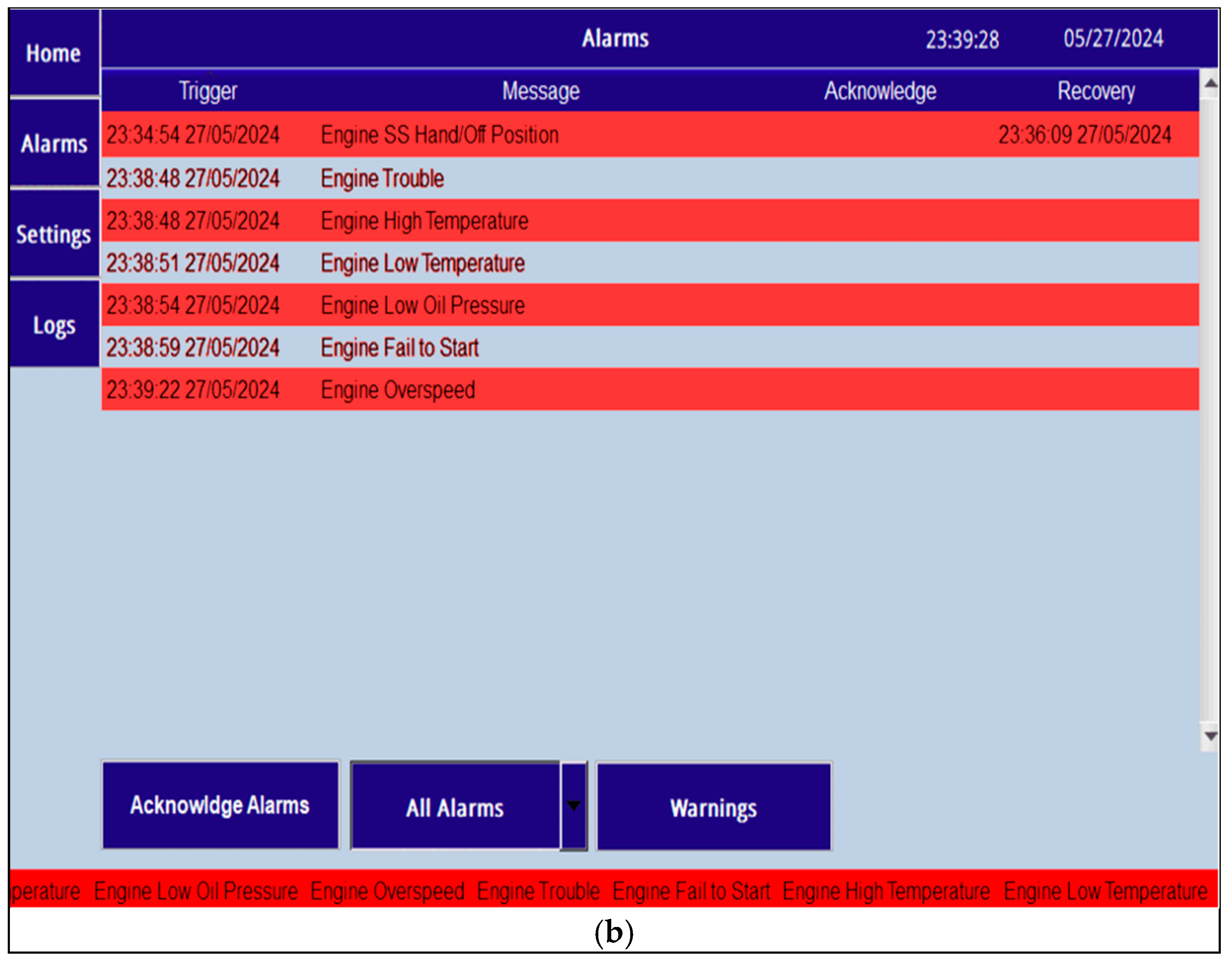The height and width of the screenshot is (964, 1232).
Task: Open the All Alarms dropdown arrow
Action: [x=574, y=805]
